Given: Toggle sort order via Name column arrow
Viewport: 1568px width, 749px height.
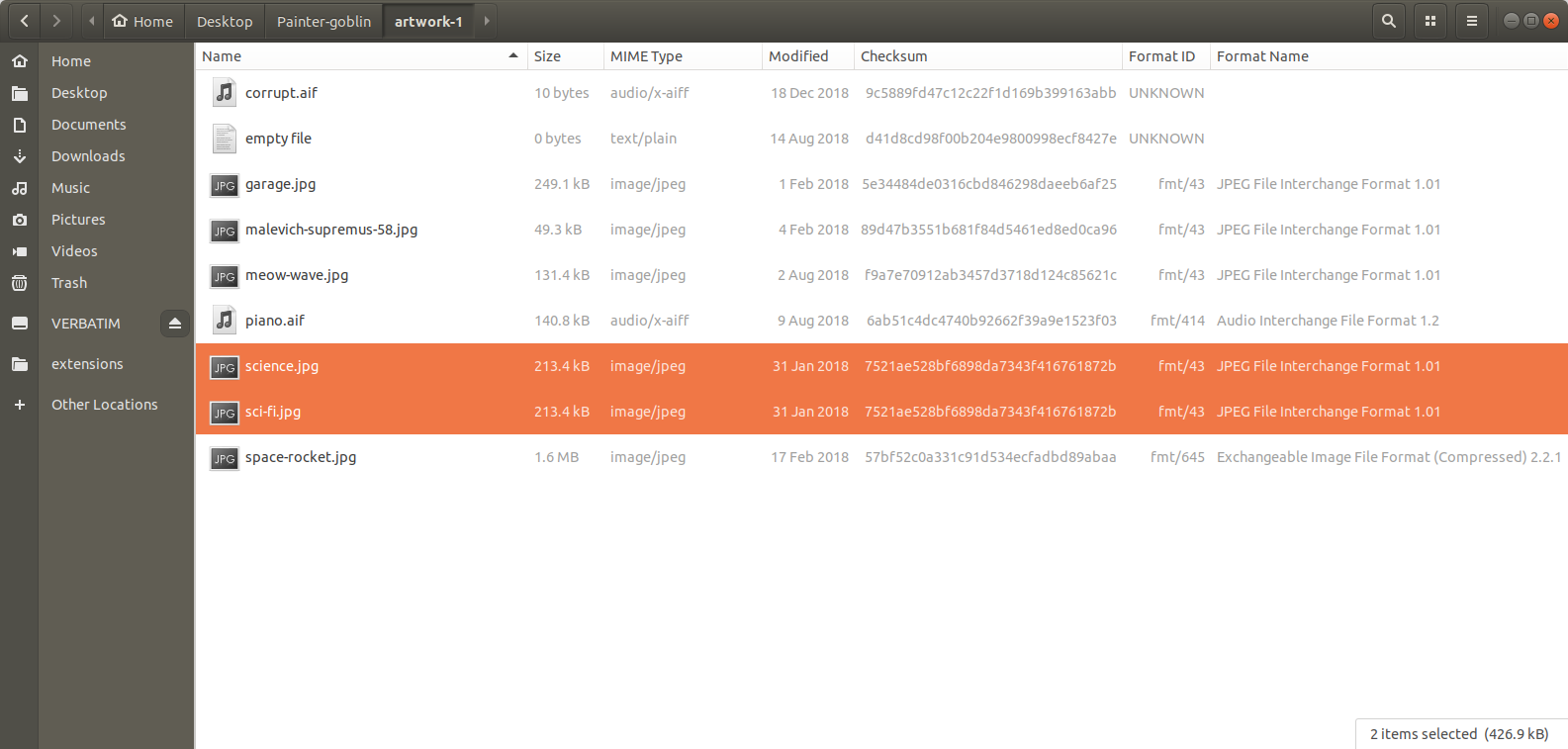Looking at the screenshot, I should click(513, 55).
